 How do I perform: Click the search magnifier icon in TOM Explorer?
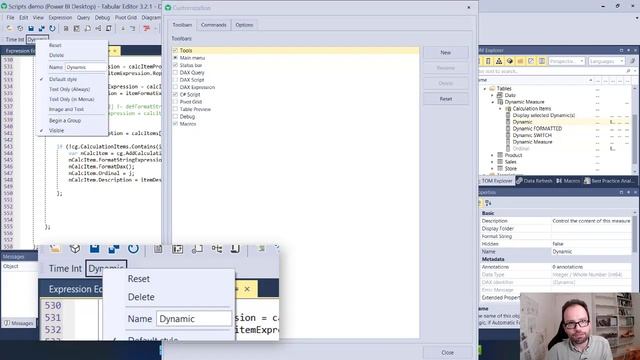click(x=628, y=71)
